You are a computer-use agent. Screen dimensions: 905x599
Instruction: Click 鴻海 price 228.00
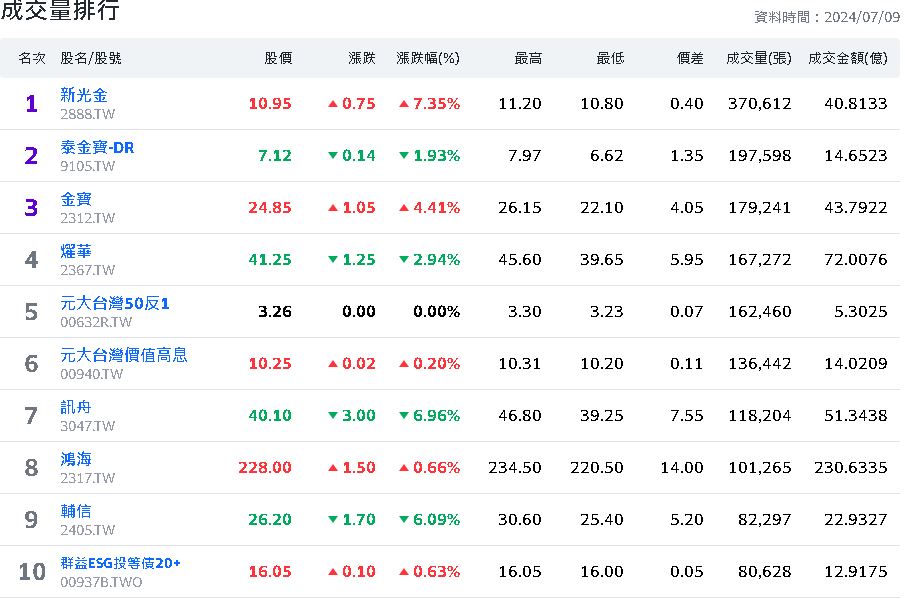pos(265,467)
